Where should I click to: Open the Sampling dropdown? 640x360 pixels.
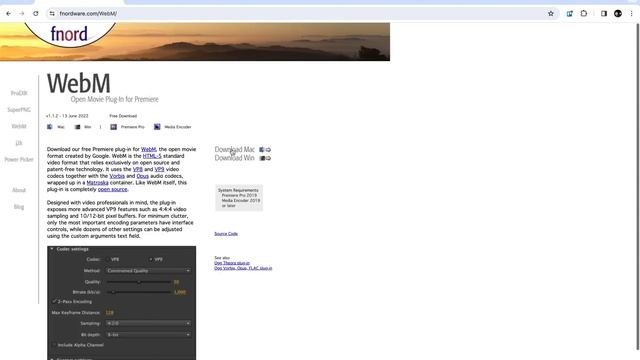click(149, 323)
